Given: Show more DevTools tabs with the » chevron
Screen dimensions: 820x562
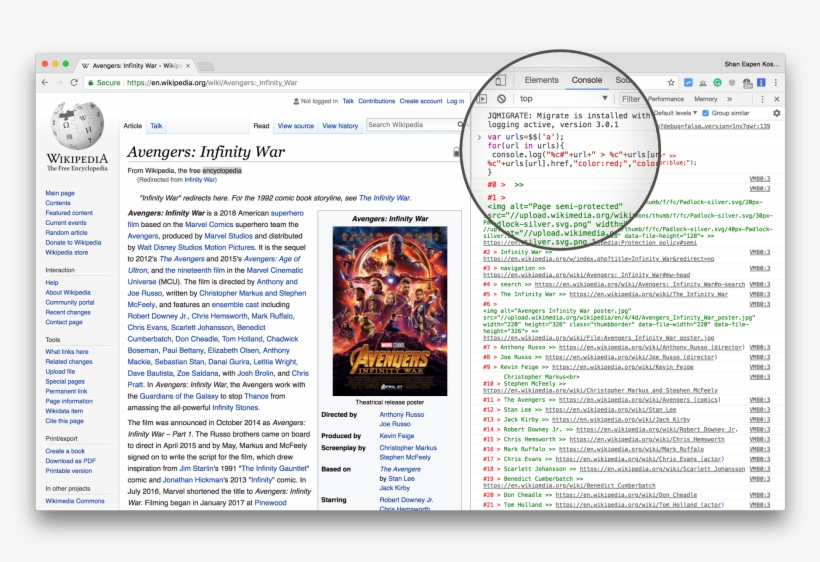Looking at the screenshot, I should pos(730,99).
